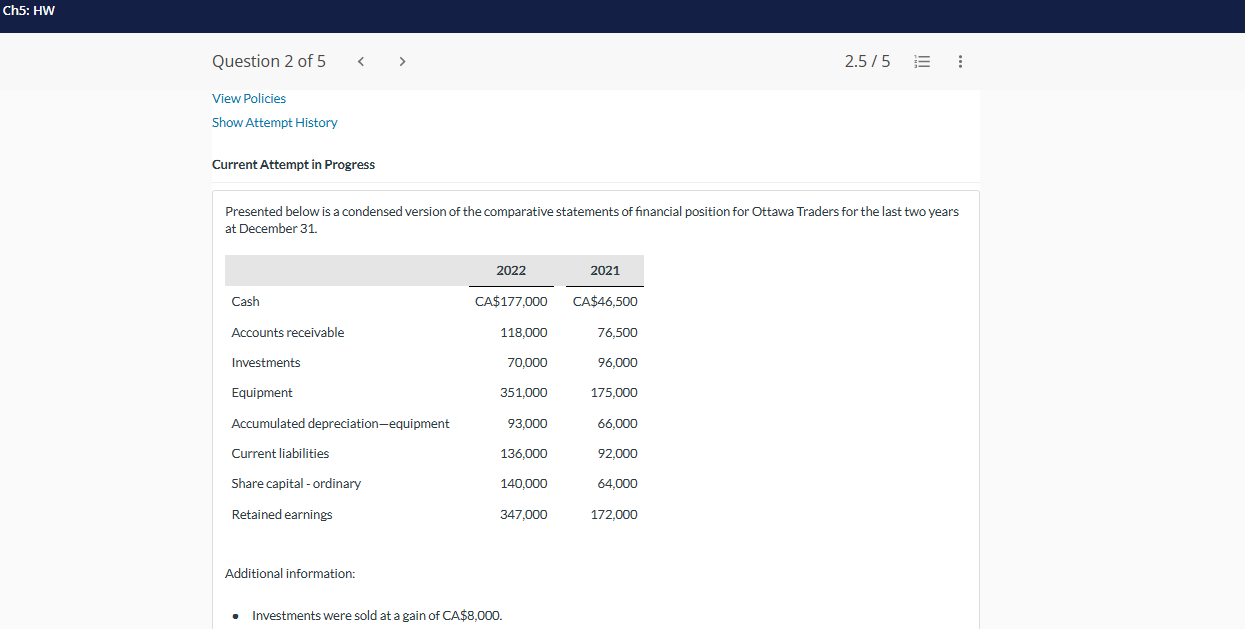Click the 172,000 retained earnings value
This screenshot has height=629, width=1245.
pyautogui.click(x=614, y=514)
